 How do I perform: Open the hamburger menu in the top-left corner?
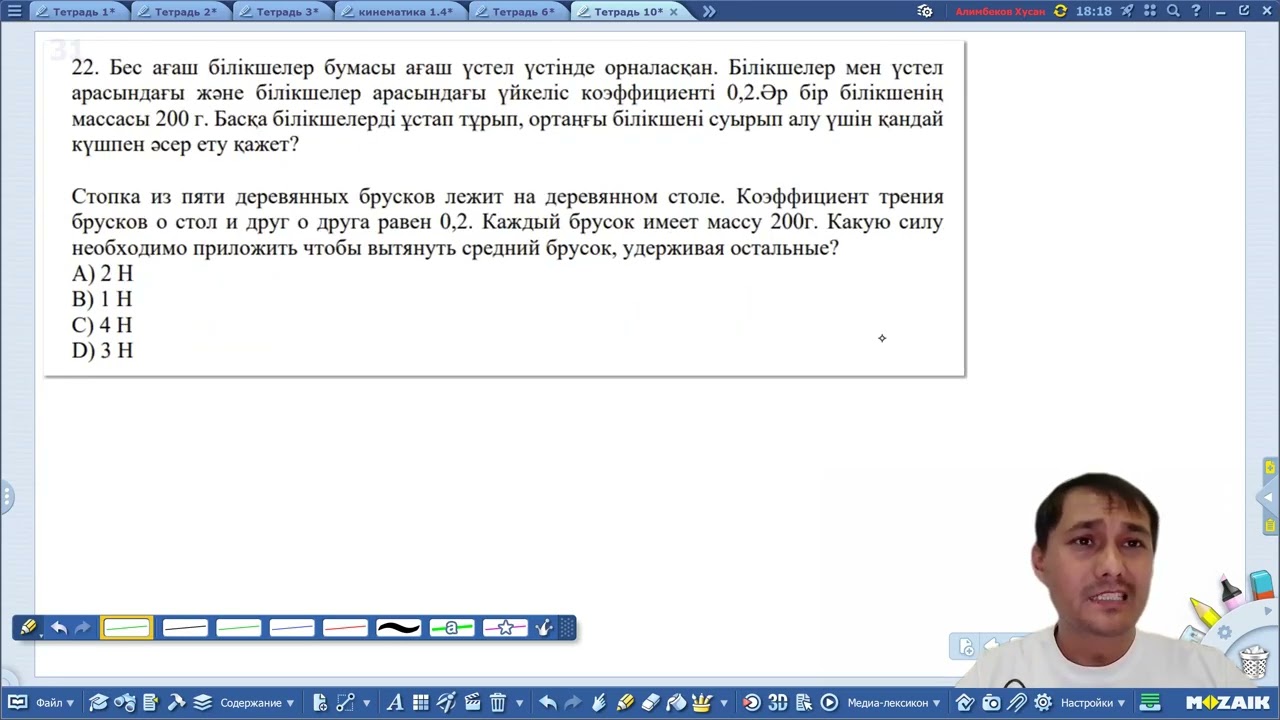[14, 11]
